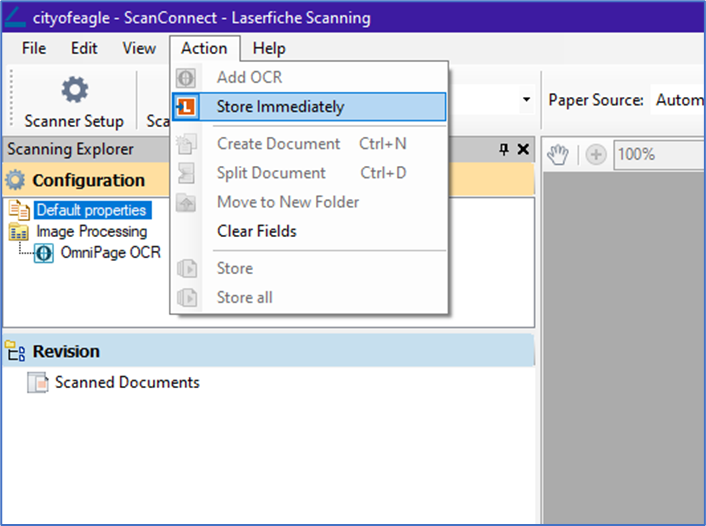Select Default properties tree item
This screenshot has height=526, width=706.
[x=92, y=210]
